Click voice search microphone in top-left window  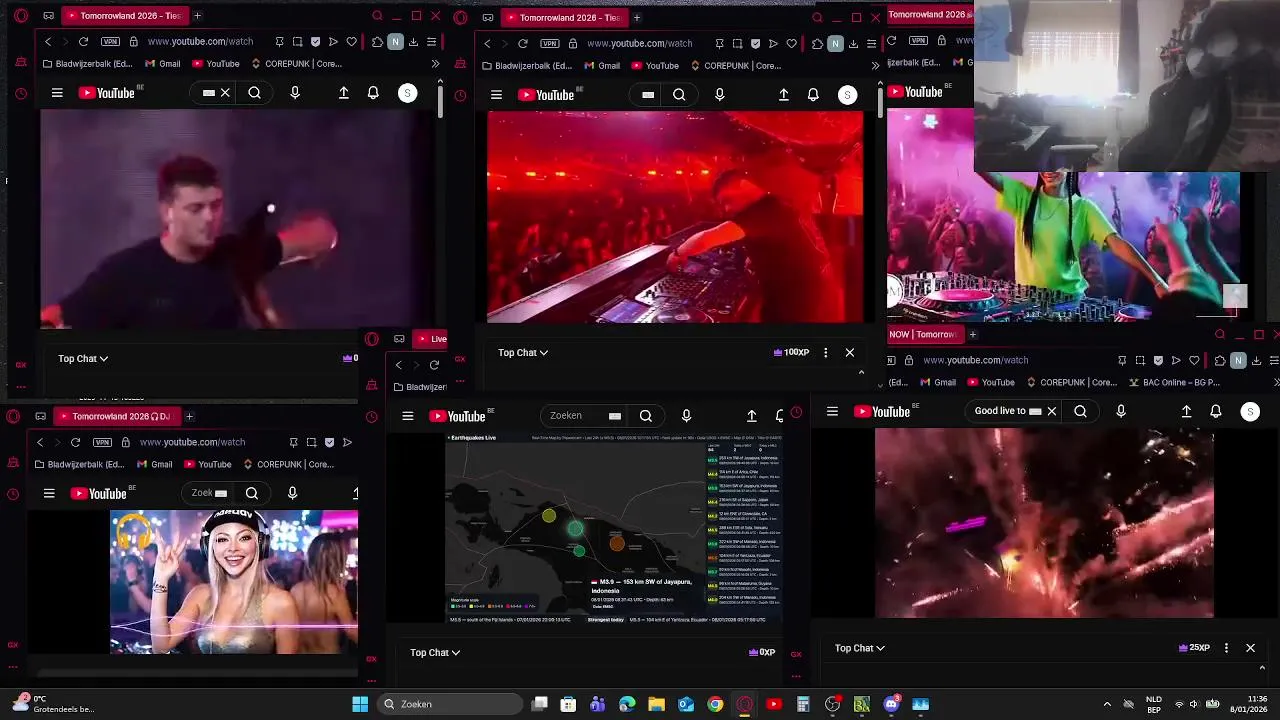tap(295, 93)
